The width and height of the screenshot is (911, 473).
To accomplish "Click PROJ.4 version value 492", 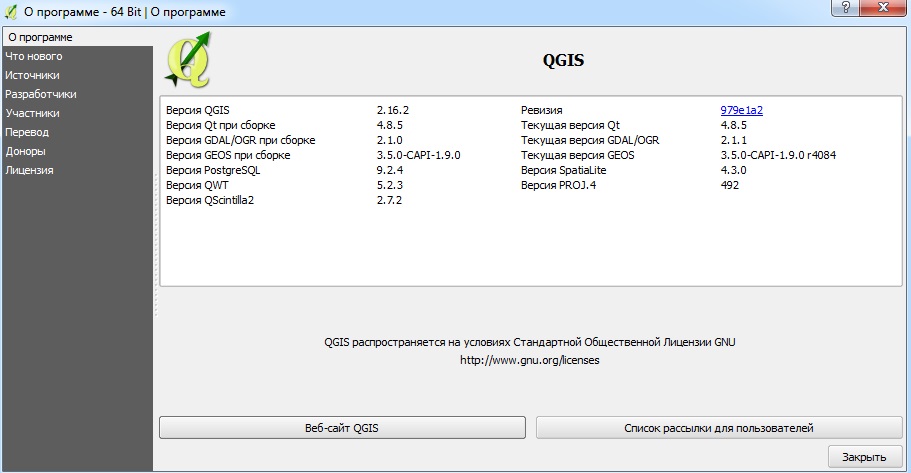I will coord(730,185).
